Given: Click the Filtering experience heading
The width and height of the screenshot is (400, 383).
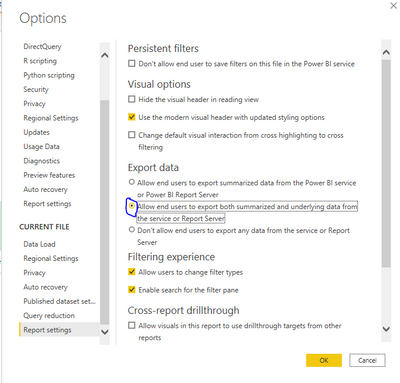Looking at the screenshot, I should click(171, 257).
